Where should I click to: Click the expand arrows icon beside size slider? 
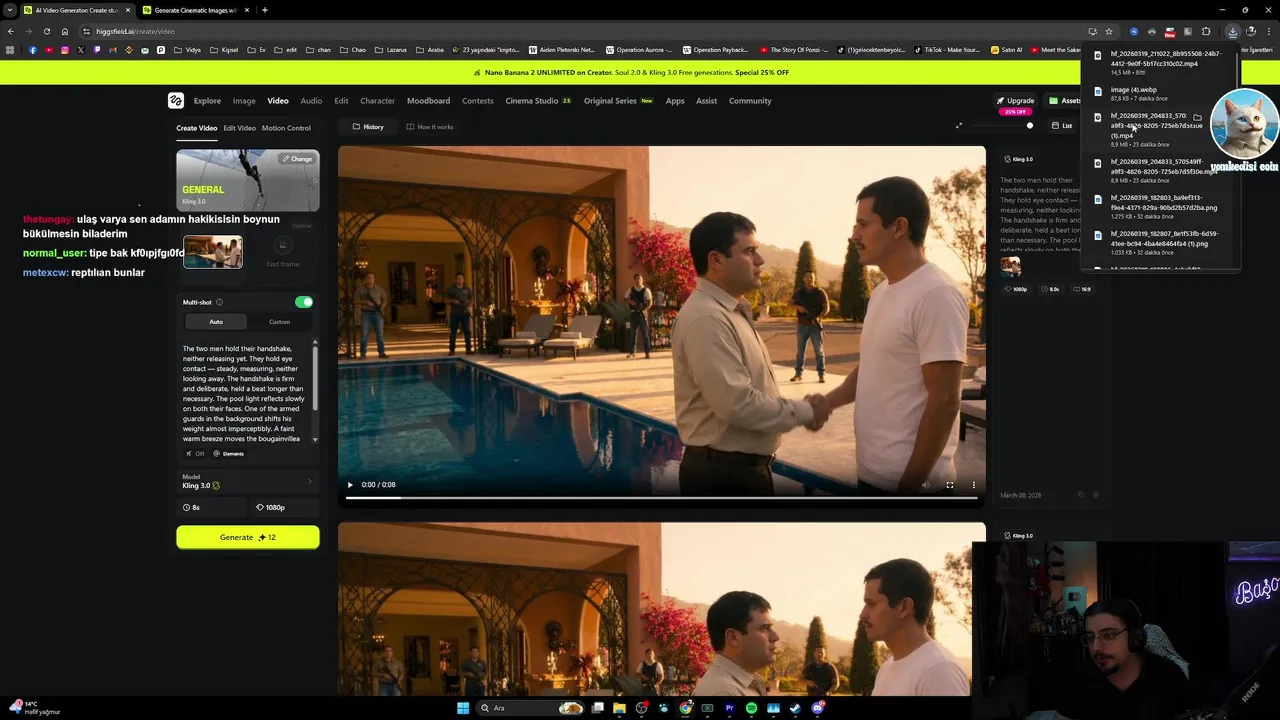point(959,126)
